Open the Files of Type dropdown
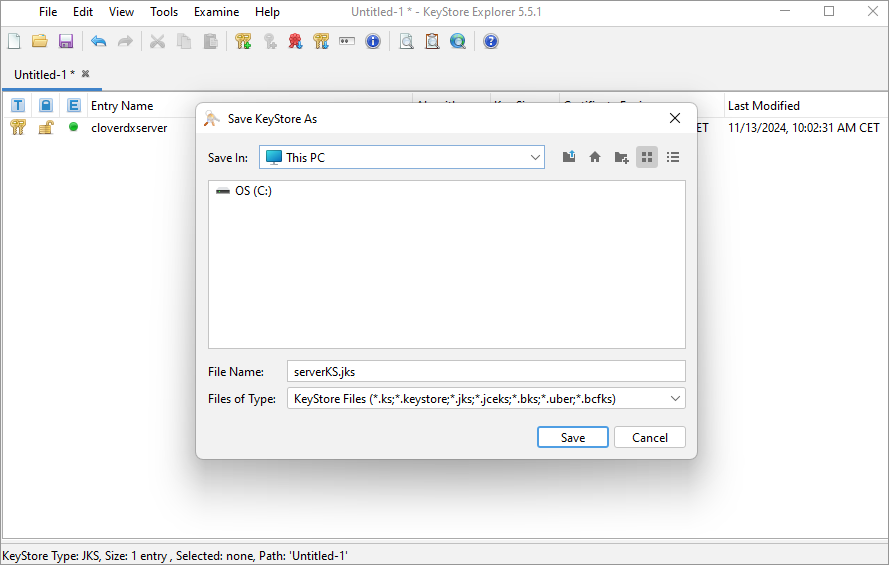Image resolution: width=889 pixels, height=565 pixels. pyautogui.click(x=676, y=398)
